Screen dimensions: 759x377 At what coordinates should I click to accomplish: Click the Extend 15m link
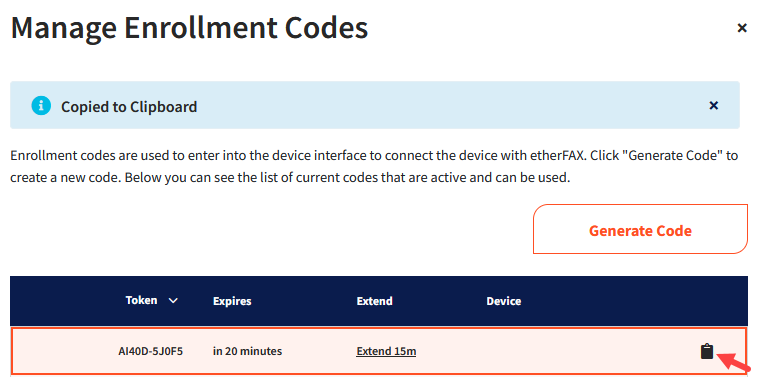(x=386, y=351)
